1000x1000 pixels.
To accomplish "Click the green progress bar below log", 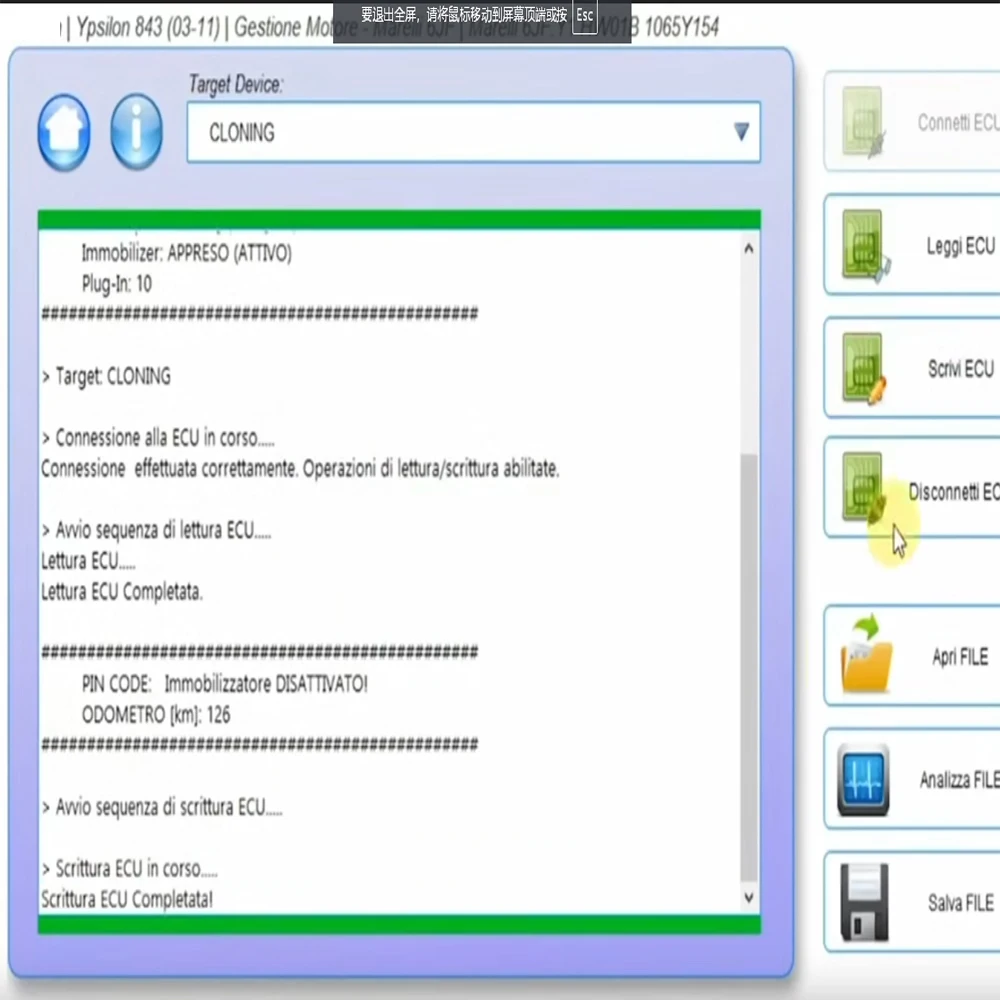I will click(x=399, y=924).
